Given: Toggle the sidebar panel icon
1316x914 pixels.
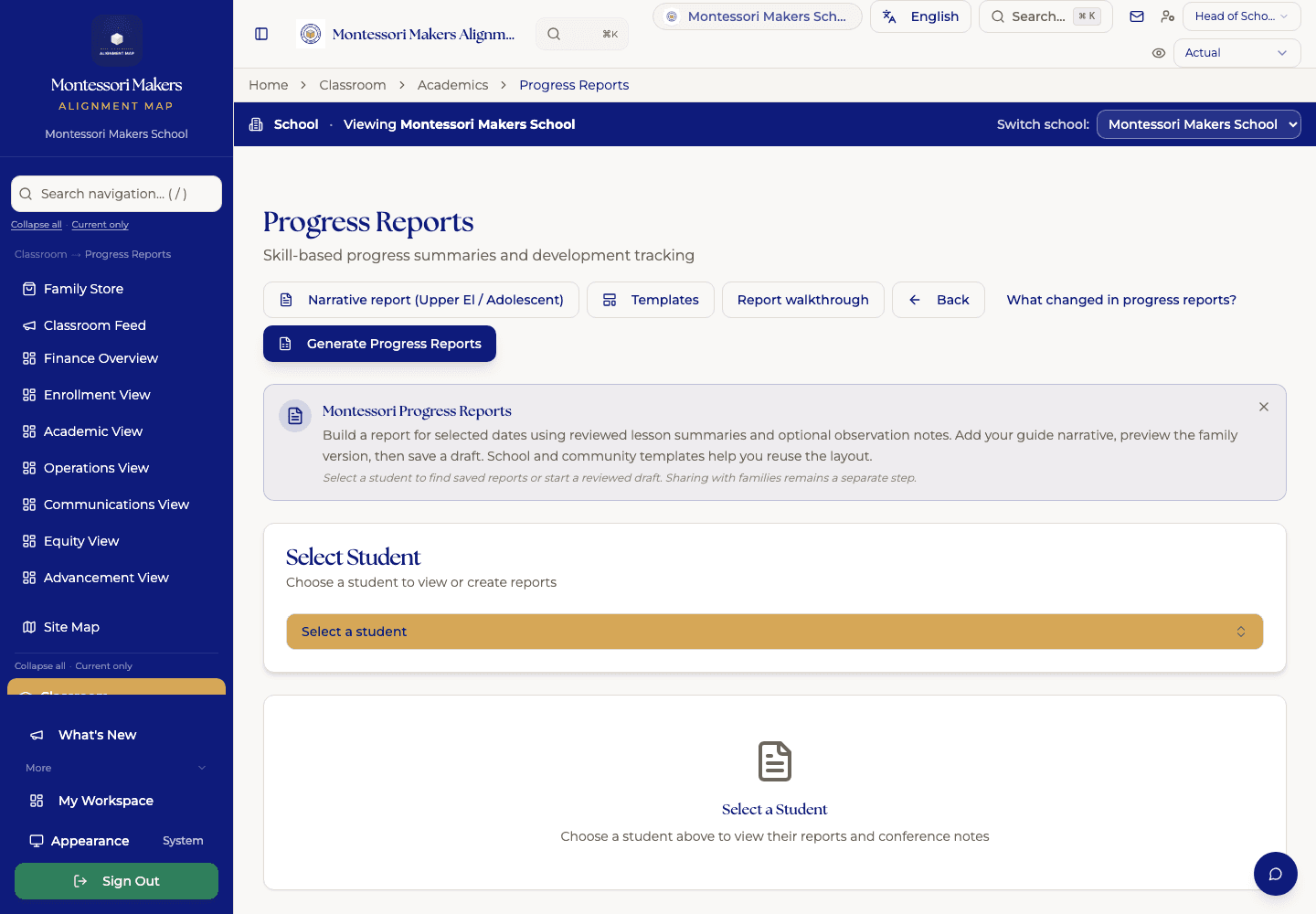Looking at the screenshot, I should [x=261, y=34].
